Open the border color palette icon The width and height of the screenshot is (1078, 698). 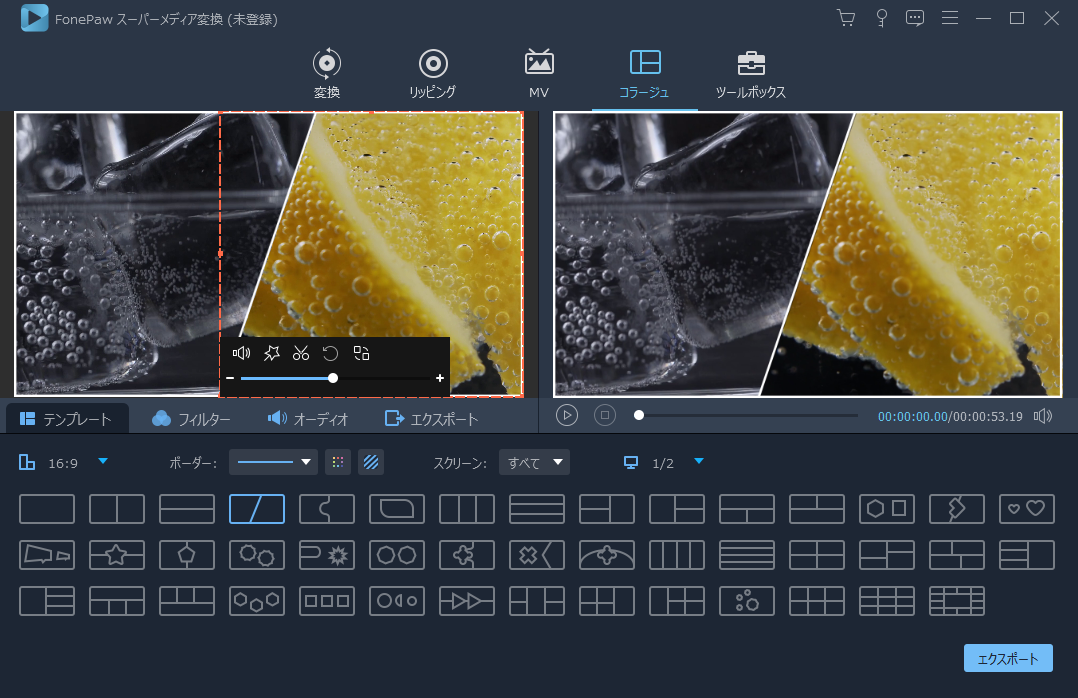[x=338, y=462]
